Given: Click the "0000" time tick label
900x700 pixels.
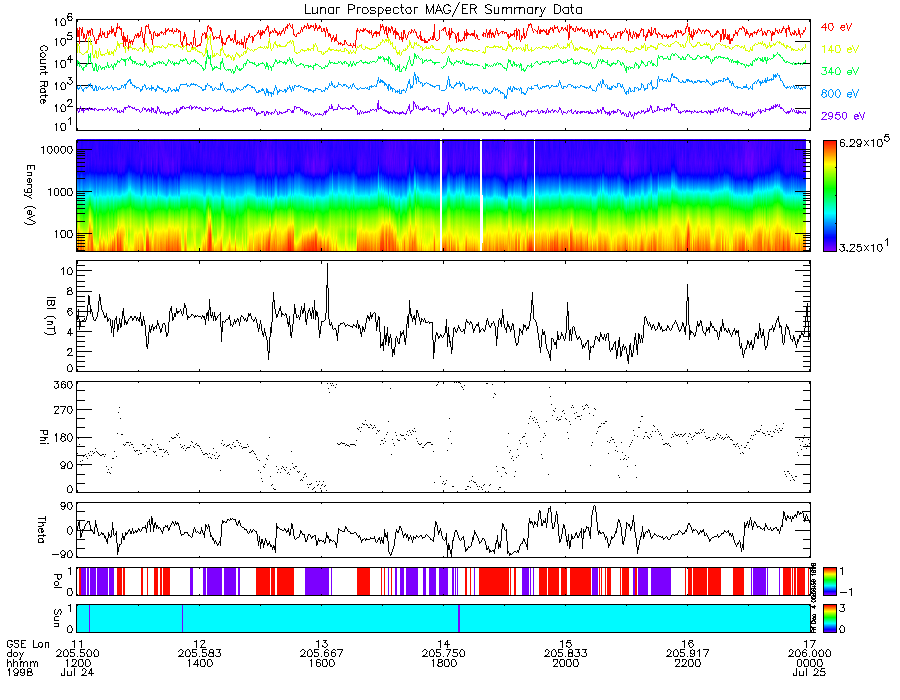Looking at the screenshot, I should tap(809, 663).
